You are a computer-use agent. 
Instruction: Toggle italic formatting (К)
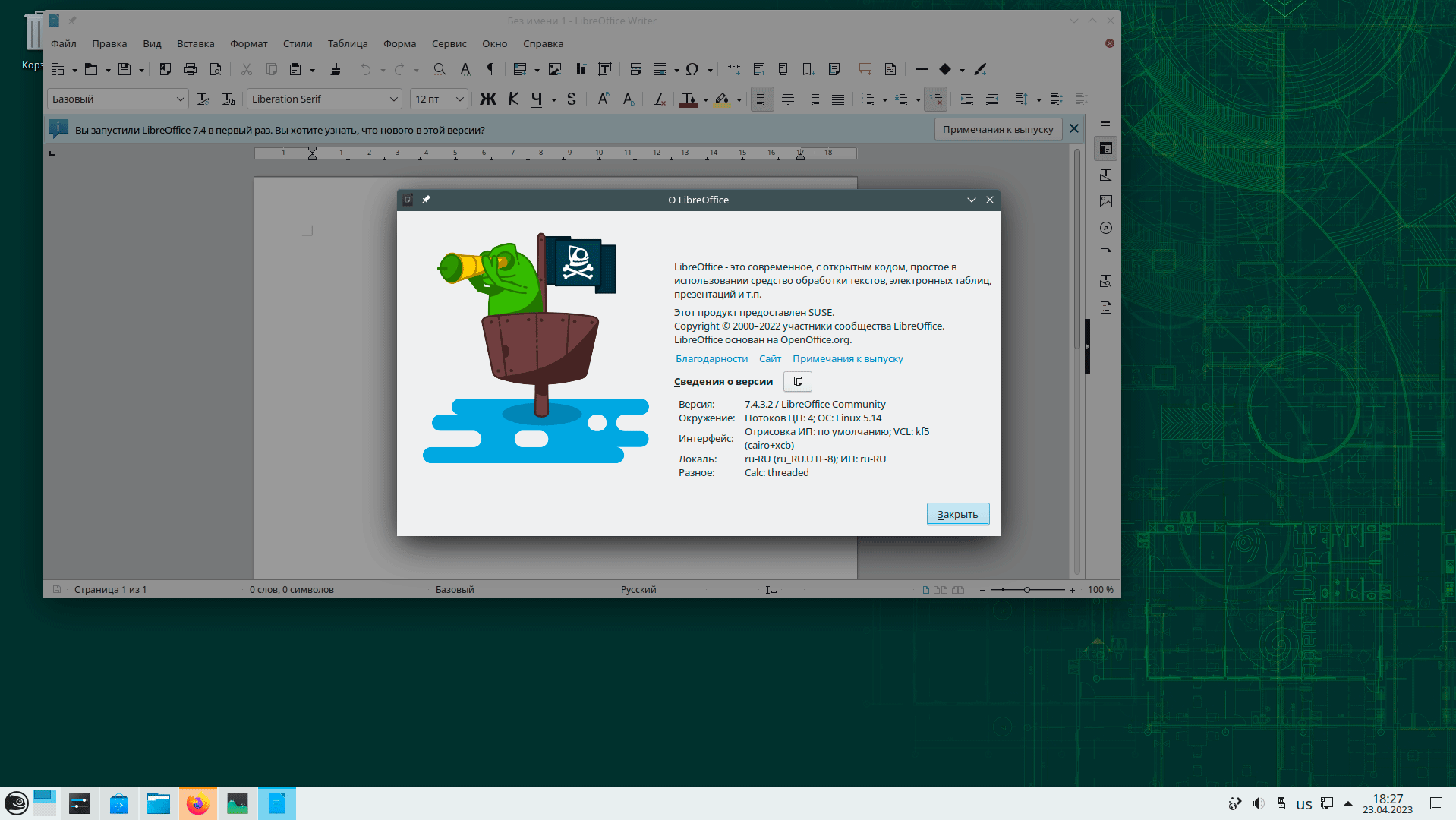[513, 99]
